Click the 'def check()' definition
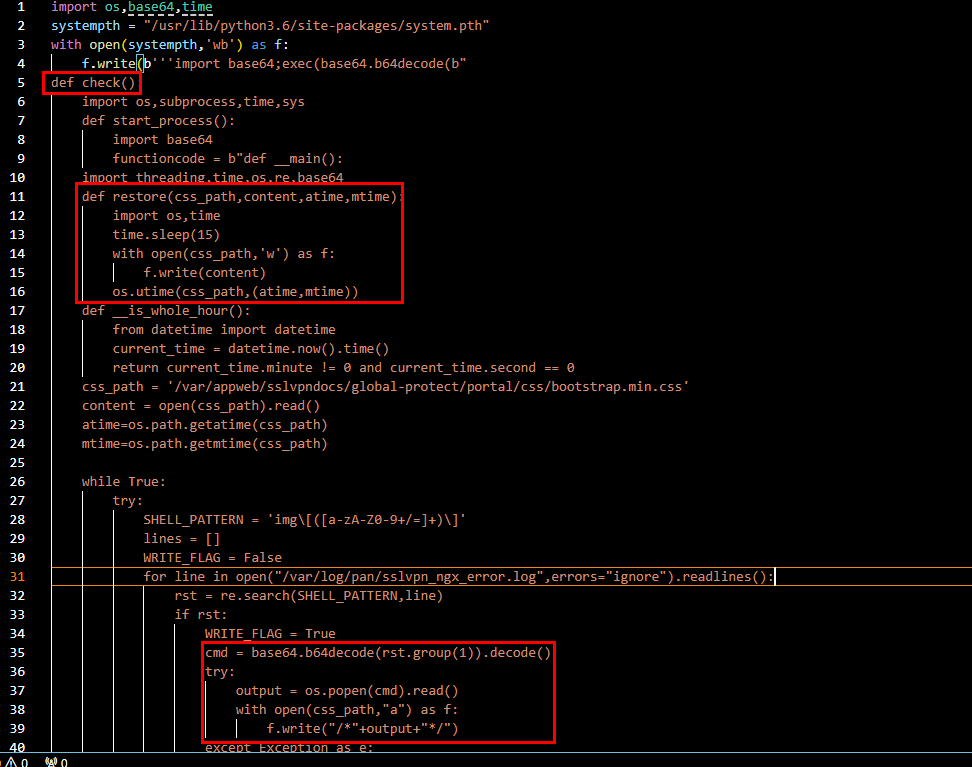Image resolution: width=972 pixels, height=767 pixels. point(93,82)
